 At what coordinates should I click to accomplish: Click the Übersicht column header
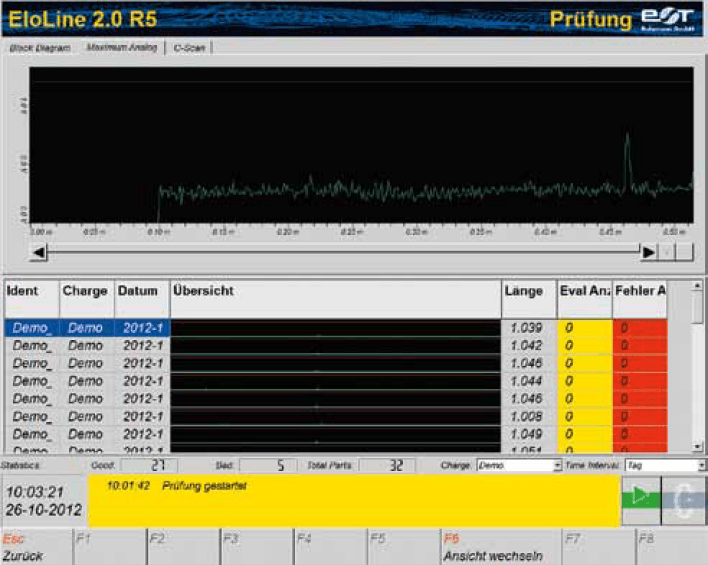335,299
